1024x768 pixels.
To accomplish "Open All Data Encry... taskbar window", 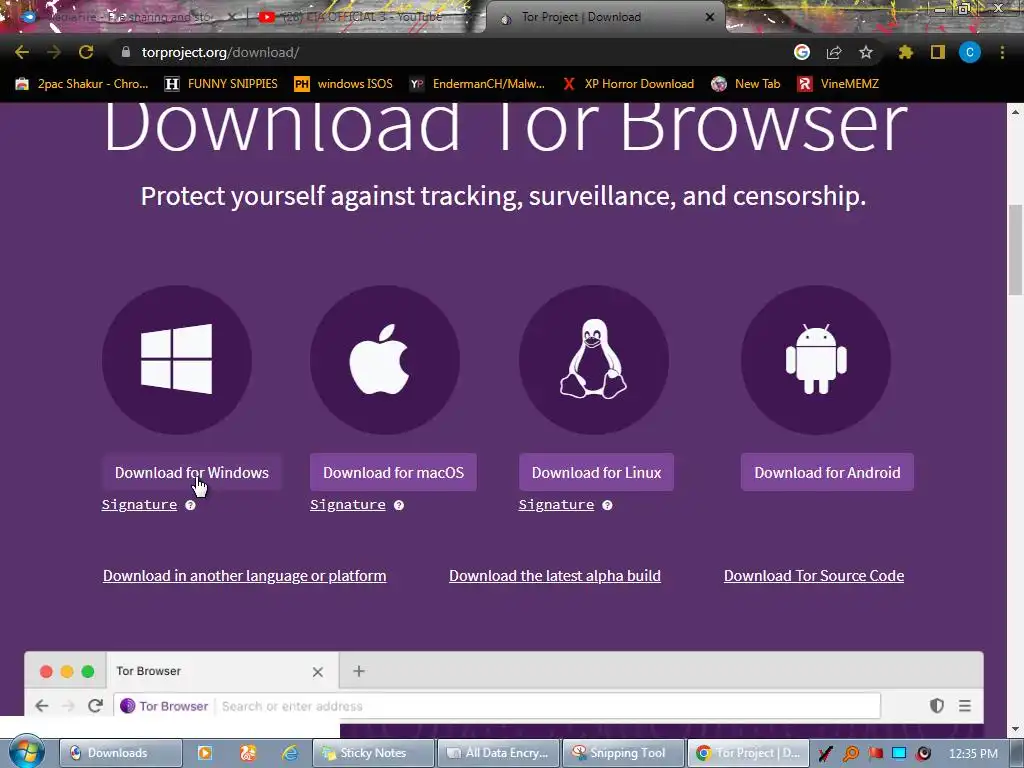I will [498, 753].
